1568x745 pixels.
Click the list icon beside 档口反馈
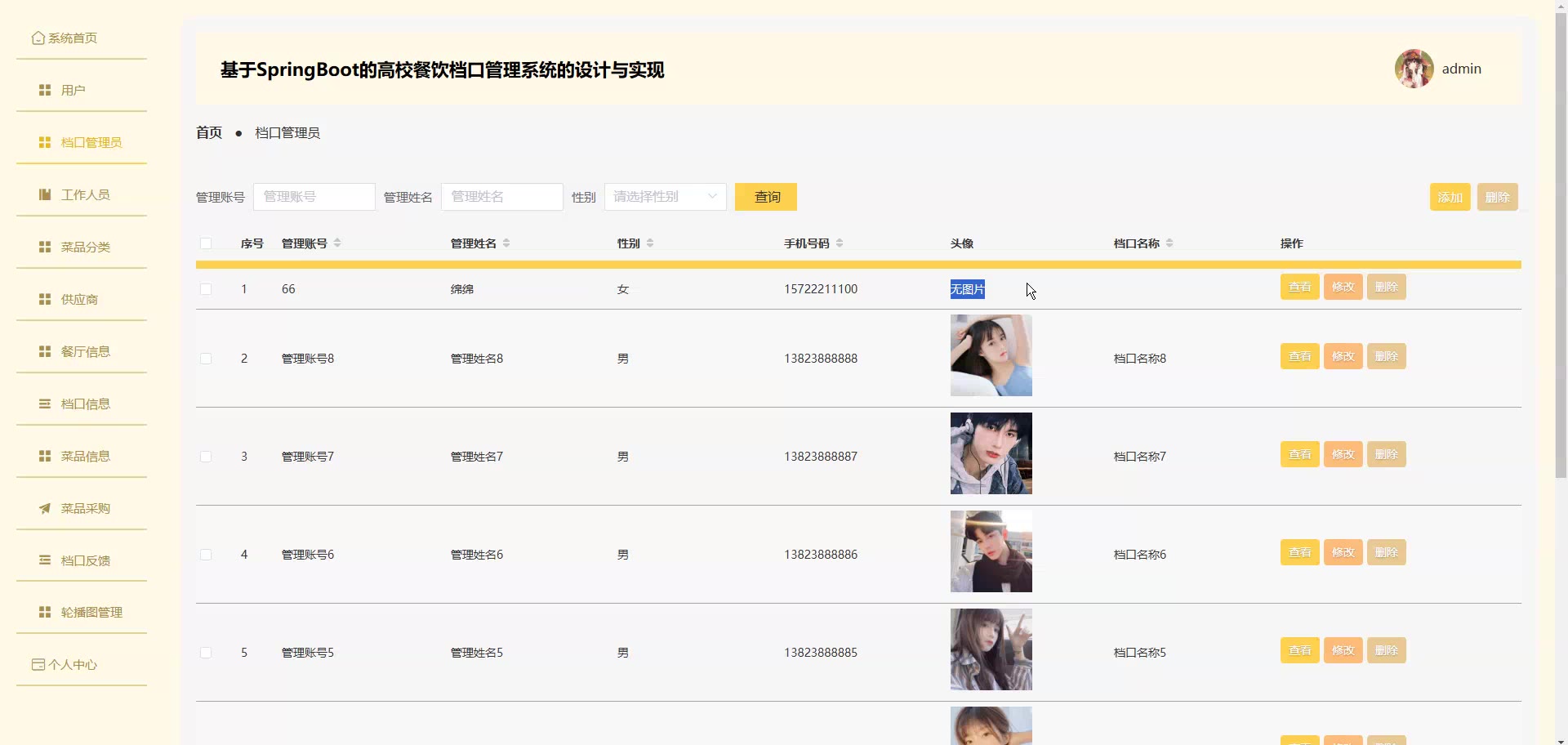tap(45, 561)
